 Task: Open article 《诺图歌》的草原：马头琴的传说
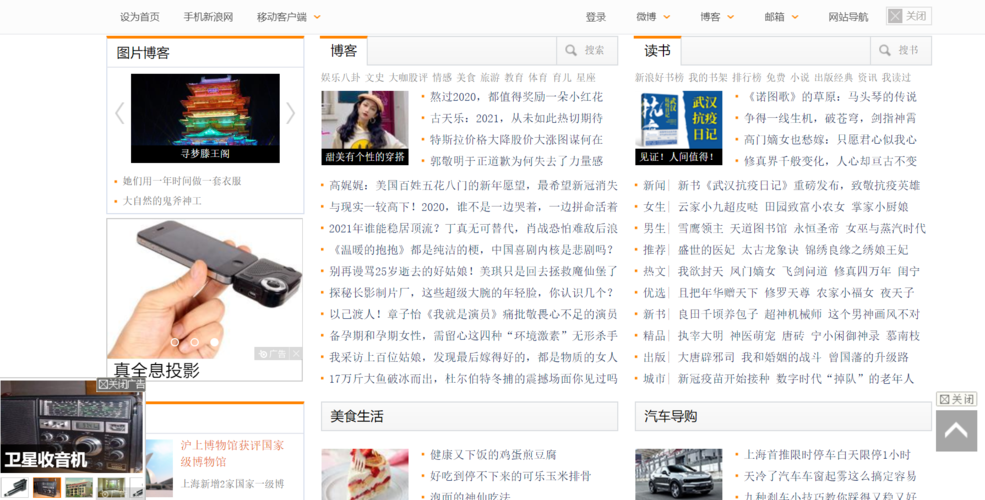tap(830, 97)
